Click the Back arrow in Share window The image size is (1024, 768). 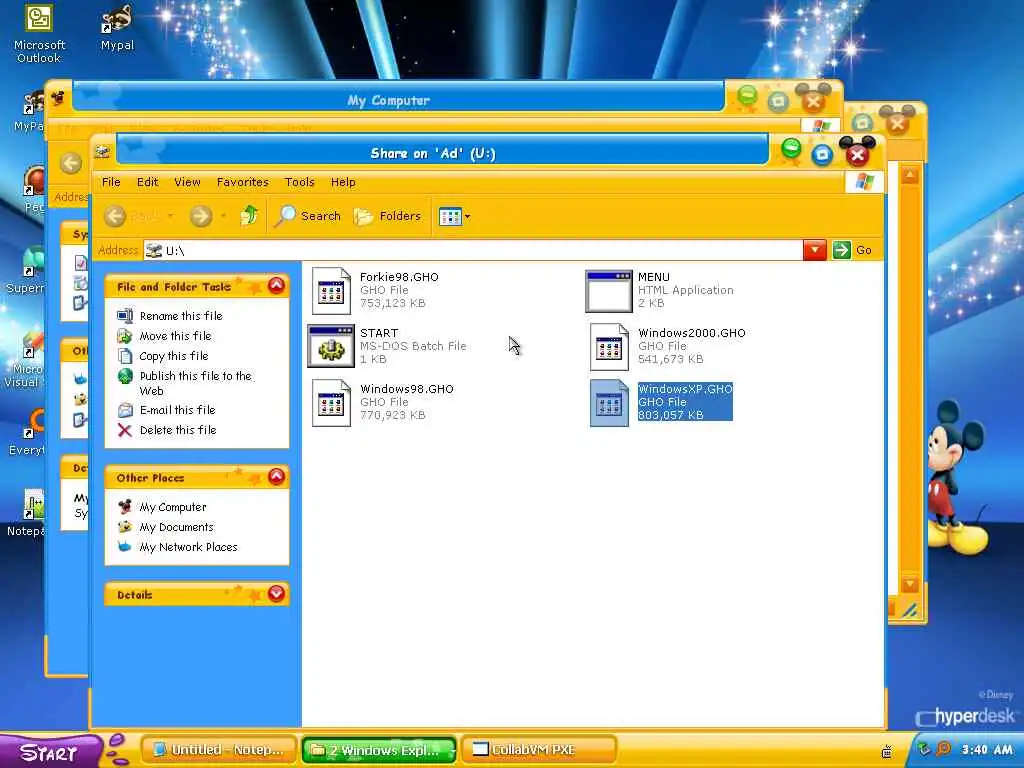pyautogui.click(x=115, y=216)
